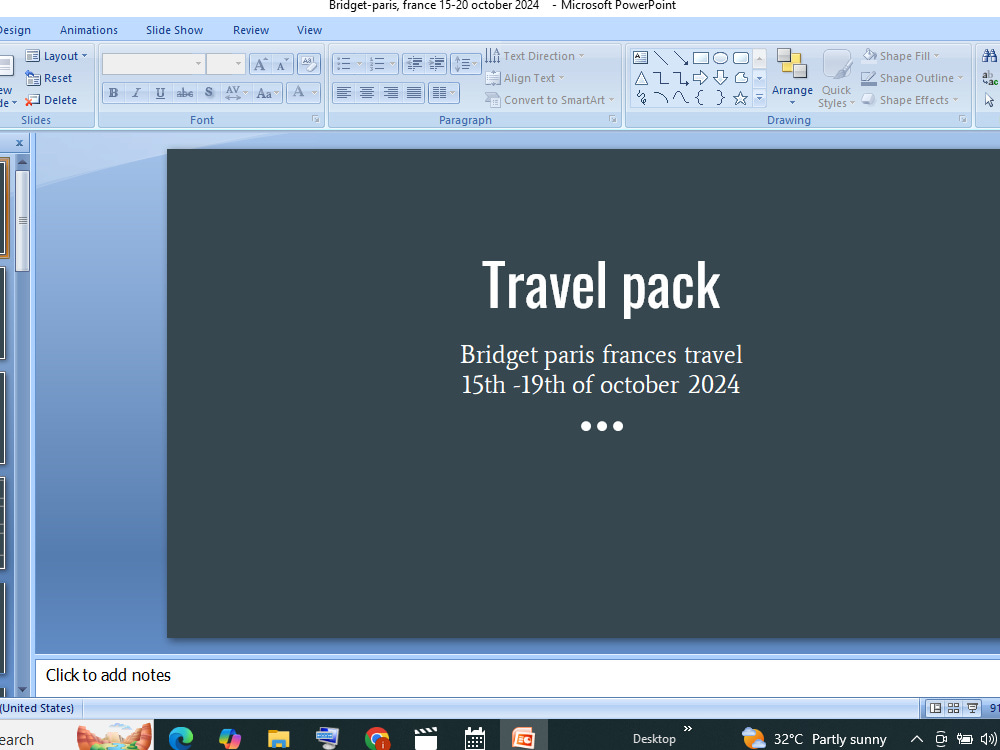Select the Text Box shape
Image resolution: width=1000 pixels, height=750 pixels.
pyautogui.click(x=640, y=58)
